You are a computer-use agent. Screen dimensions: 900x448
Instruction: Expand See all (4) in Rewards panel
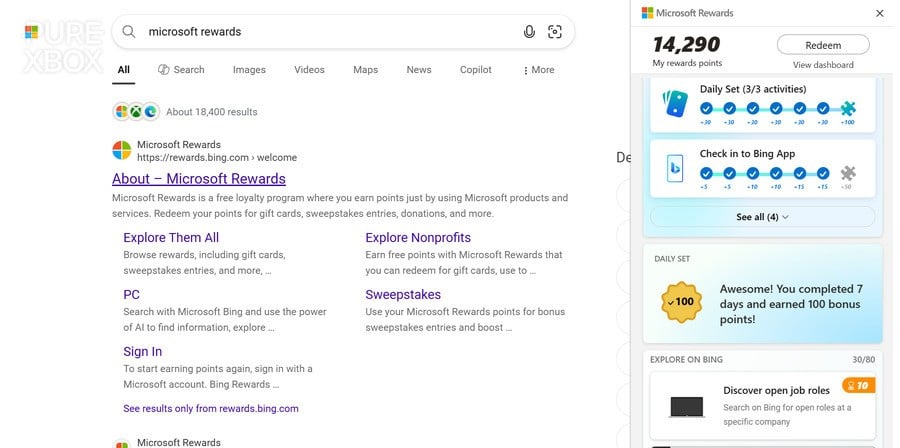tap(762, 217)
